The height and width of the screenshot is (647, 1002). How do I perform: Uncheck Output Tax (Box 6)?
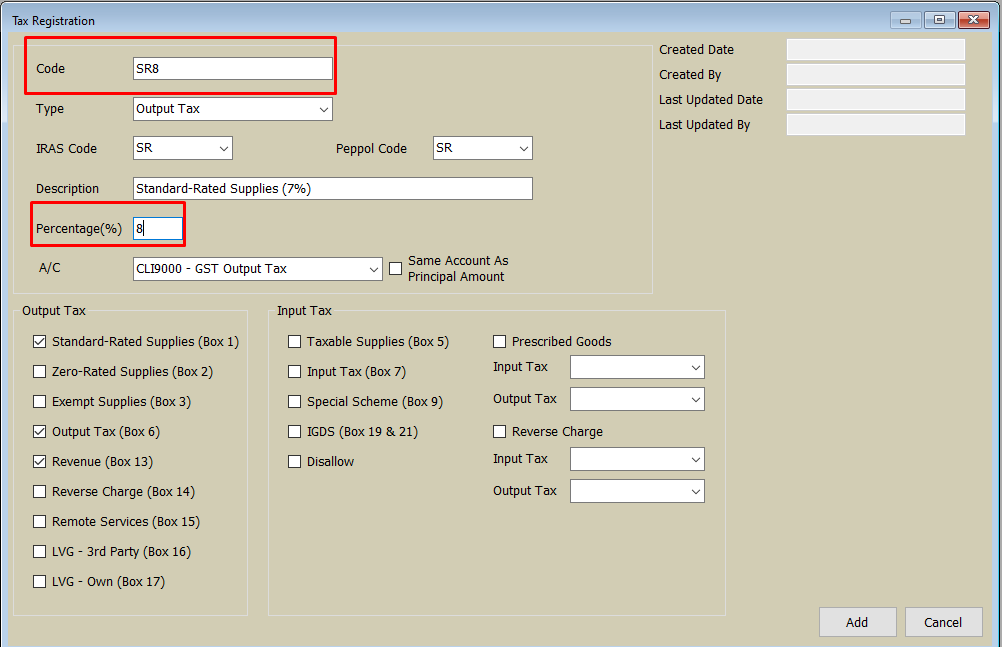click(40, 432)
